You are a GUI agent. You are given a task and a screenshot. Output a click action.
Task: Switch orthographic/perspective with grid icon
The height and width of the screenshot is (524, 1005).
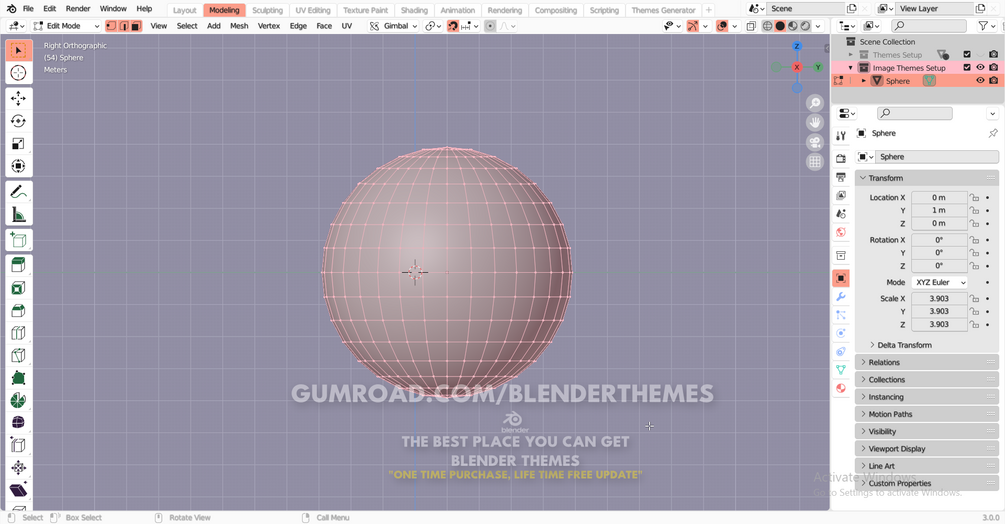click(x=815, y=162)
